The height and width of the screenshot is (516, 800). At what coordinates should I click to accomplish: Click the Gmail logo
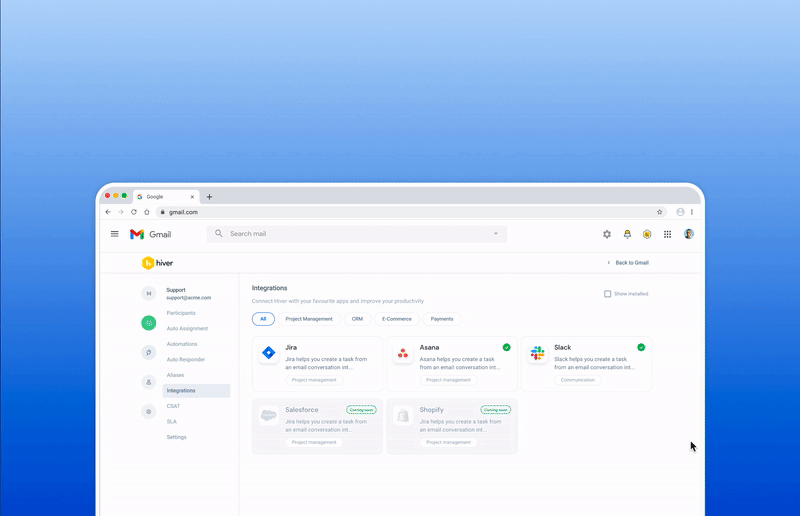151,234
